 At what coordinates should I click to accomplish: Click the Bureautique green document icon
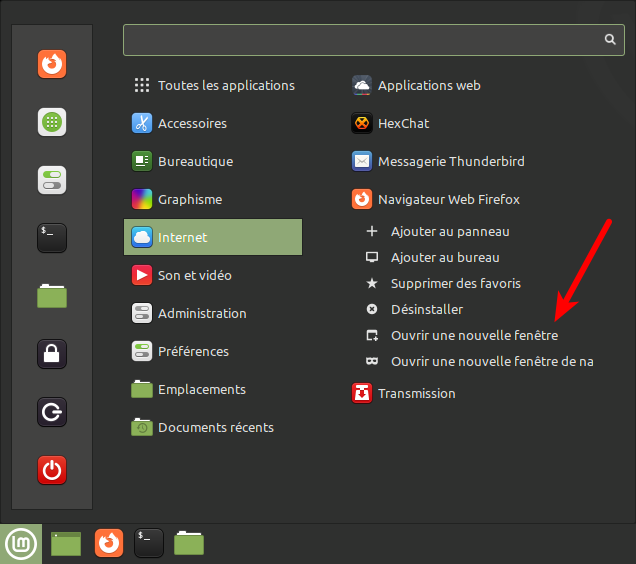142,161
